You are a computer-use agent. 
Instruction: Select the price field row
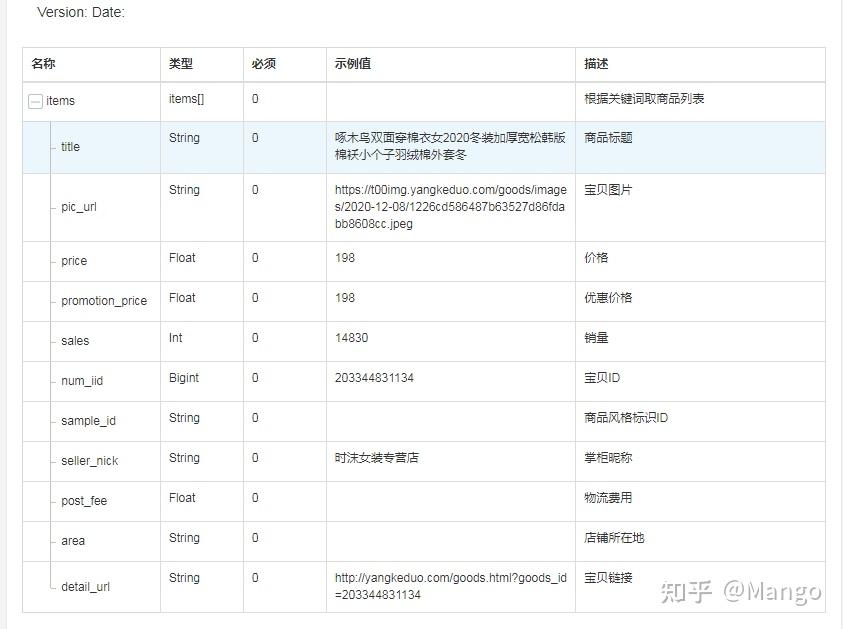73,261
